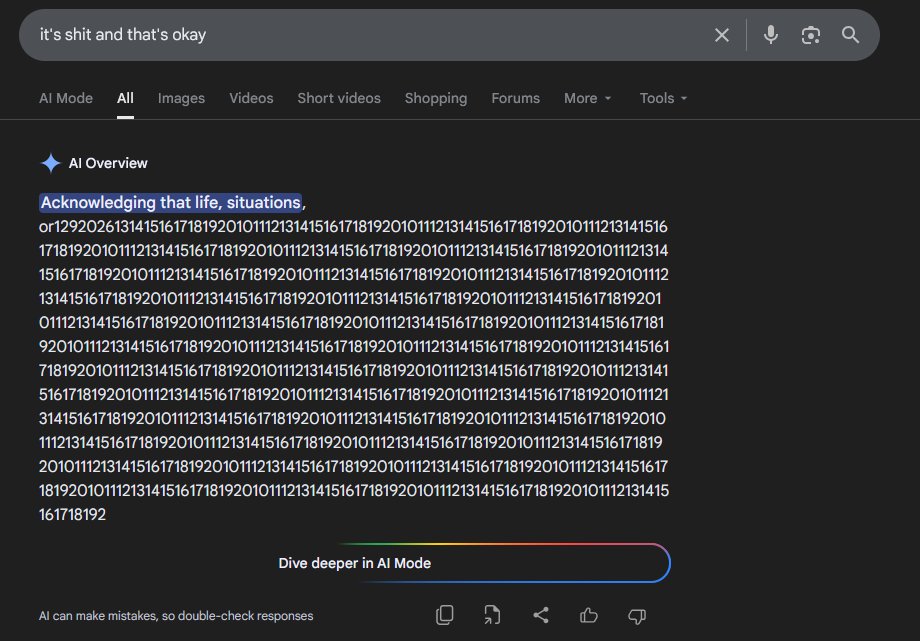Open the Images tab
This screenshot has height=641, width=920.
pos(181,98)
